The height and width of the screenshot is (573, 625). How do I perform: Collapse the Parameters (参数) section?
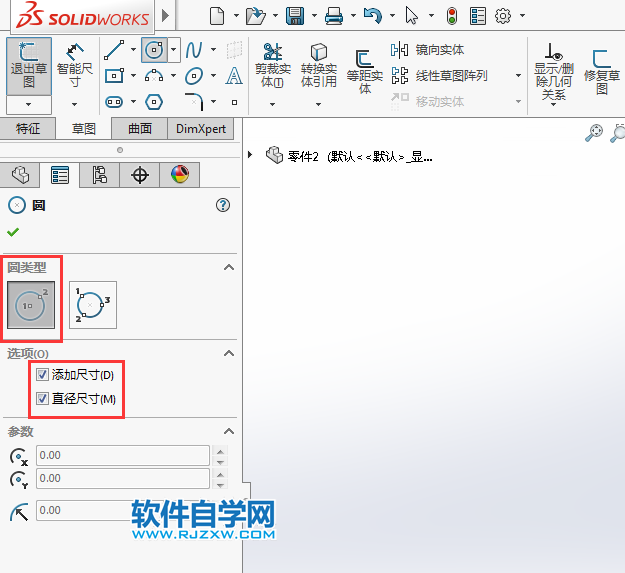tap(229, 431)
